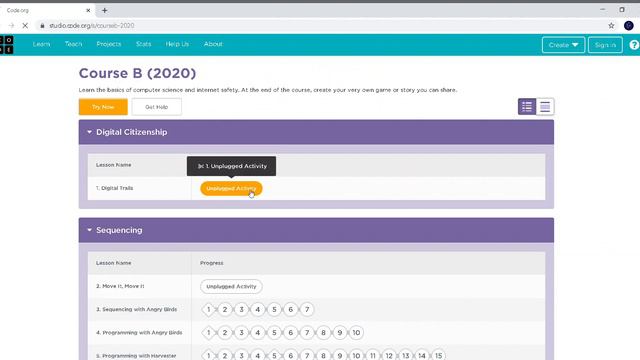Bookmark this page with the star icon
640x360 pixels.
(x=611, y=26)
